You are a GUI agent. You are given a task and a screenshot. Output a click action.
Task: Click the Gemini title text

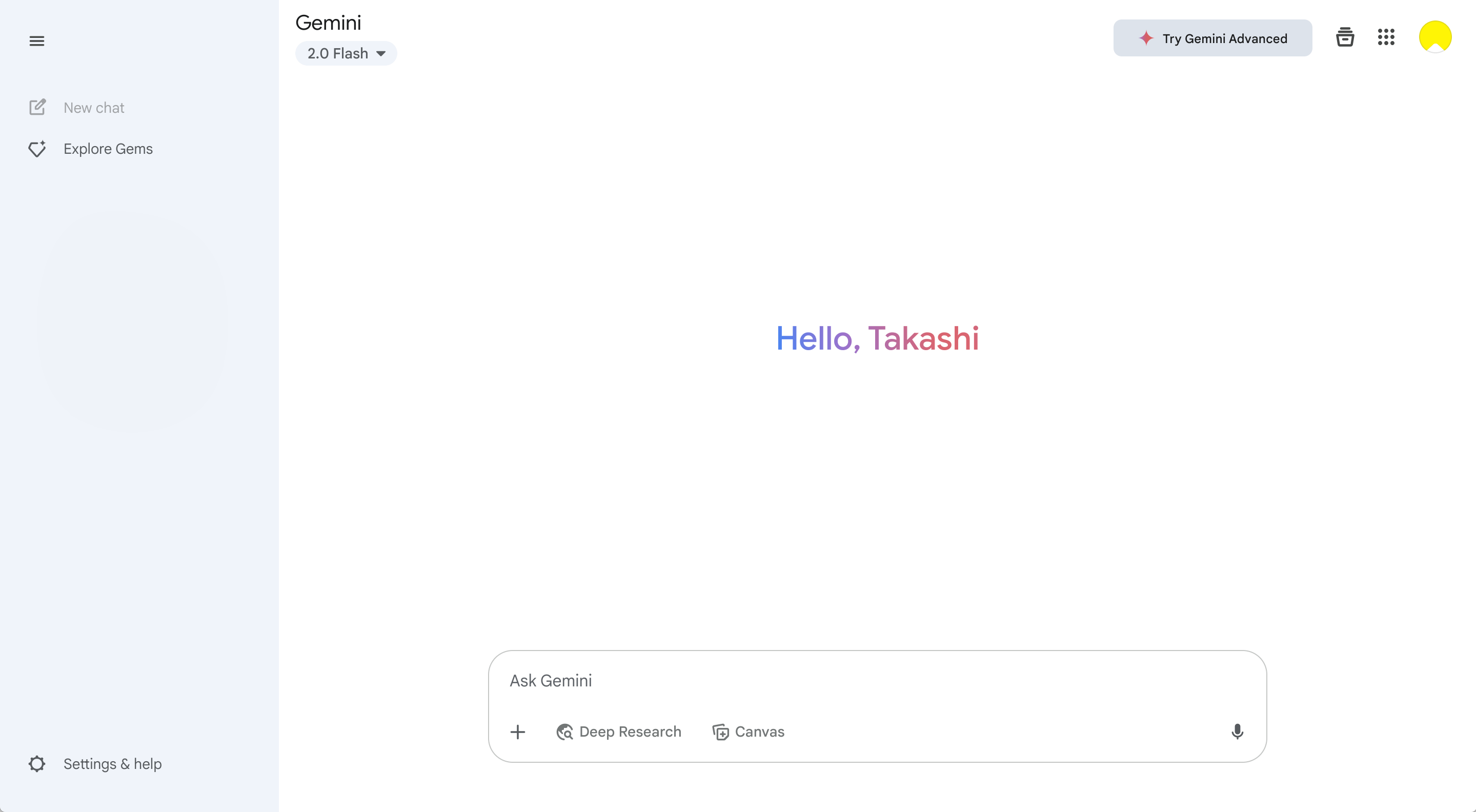pyautogui.click(x=328, y=23)
